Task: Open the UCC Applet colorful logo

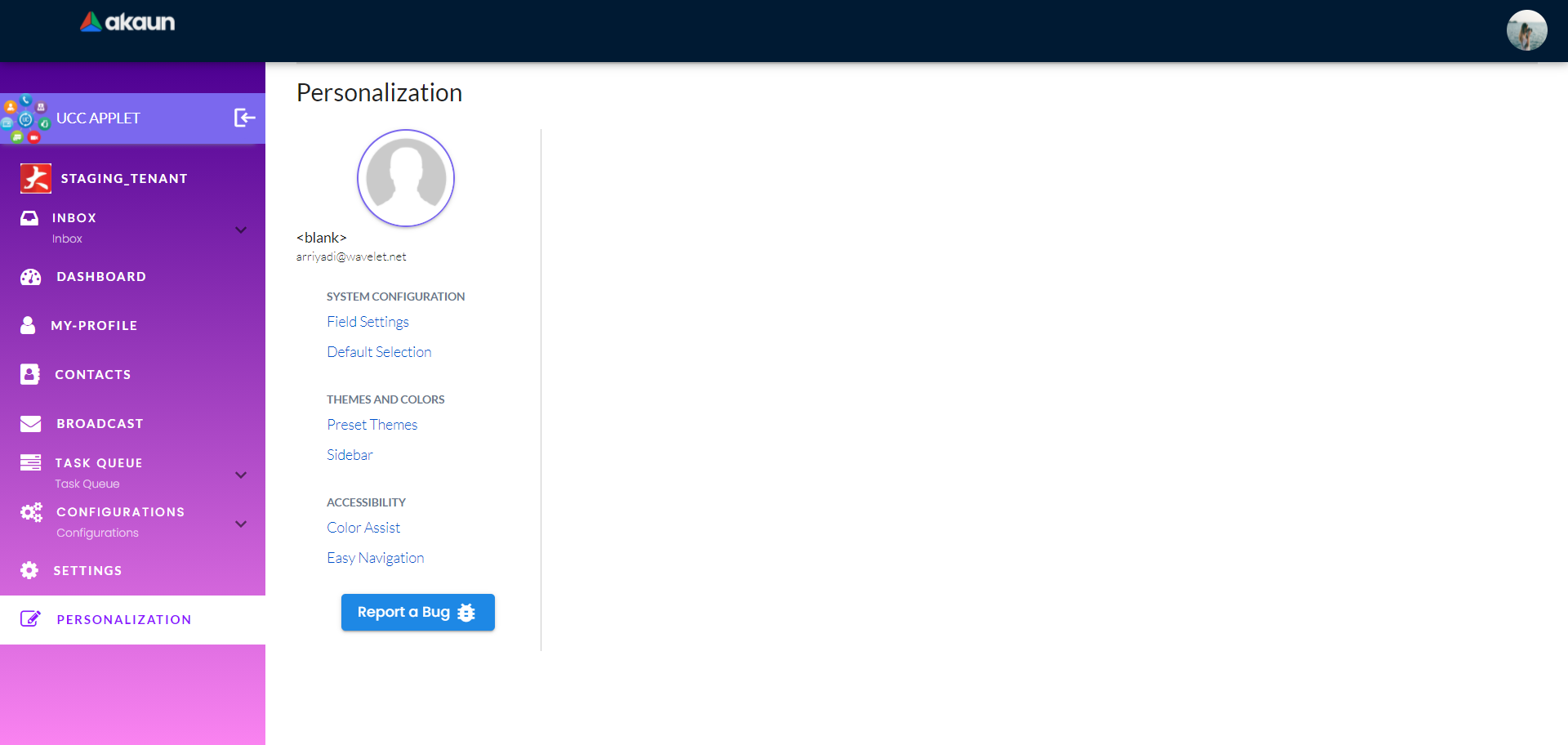Action: point(25,119)
